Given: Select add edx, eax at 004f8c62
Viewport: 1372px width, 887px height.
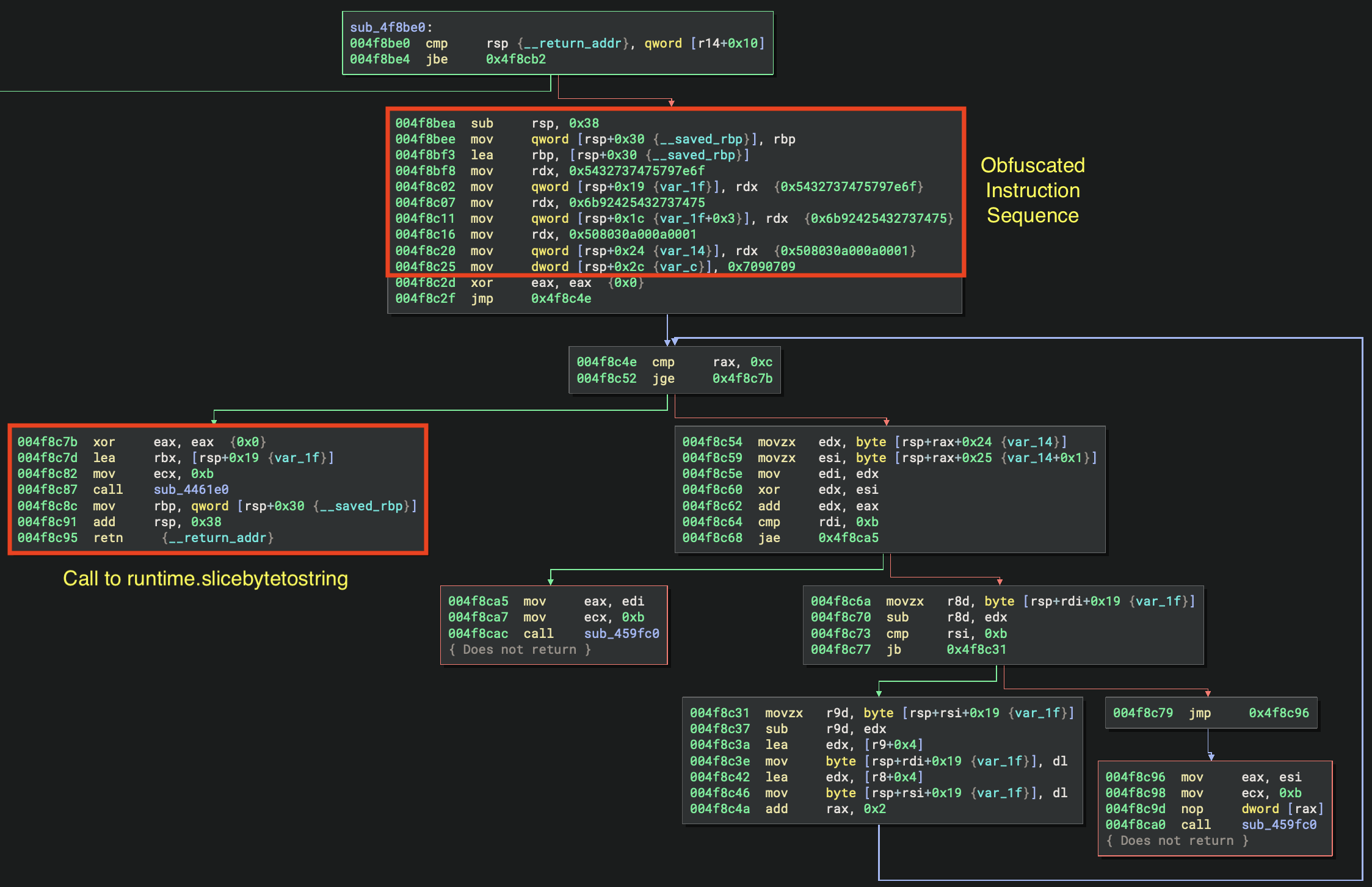Looking at the screenshot, I should [780, 506].
